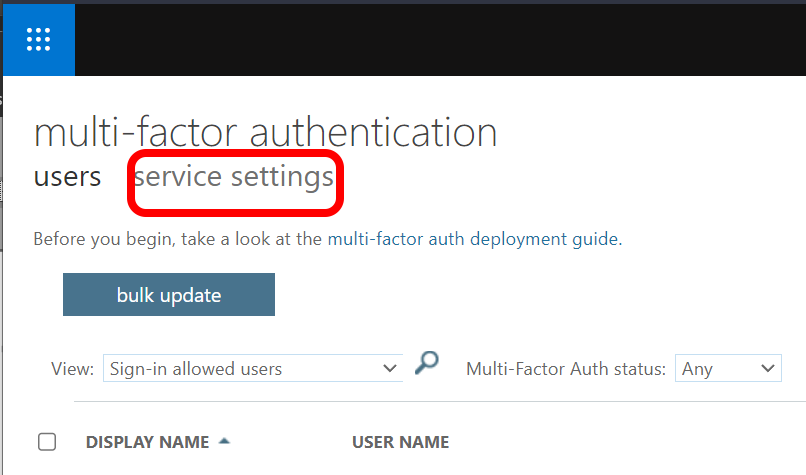This screenshot has height=475, width=806.
Task: Open the app launcher waffle icon
Action: click(38, 40)
